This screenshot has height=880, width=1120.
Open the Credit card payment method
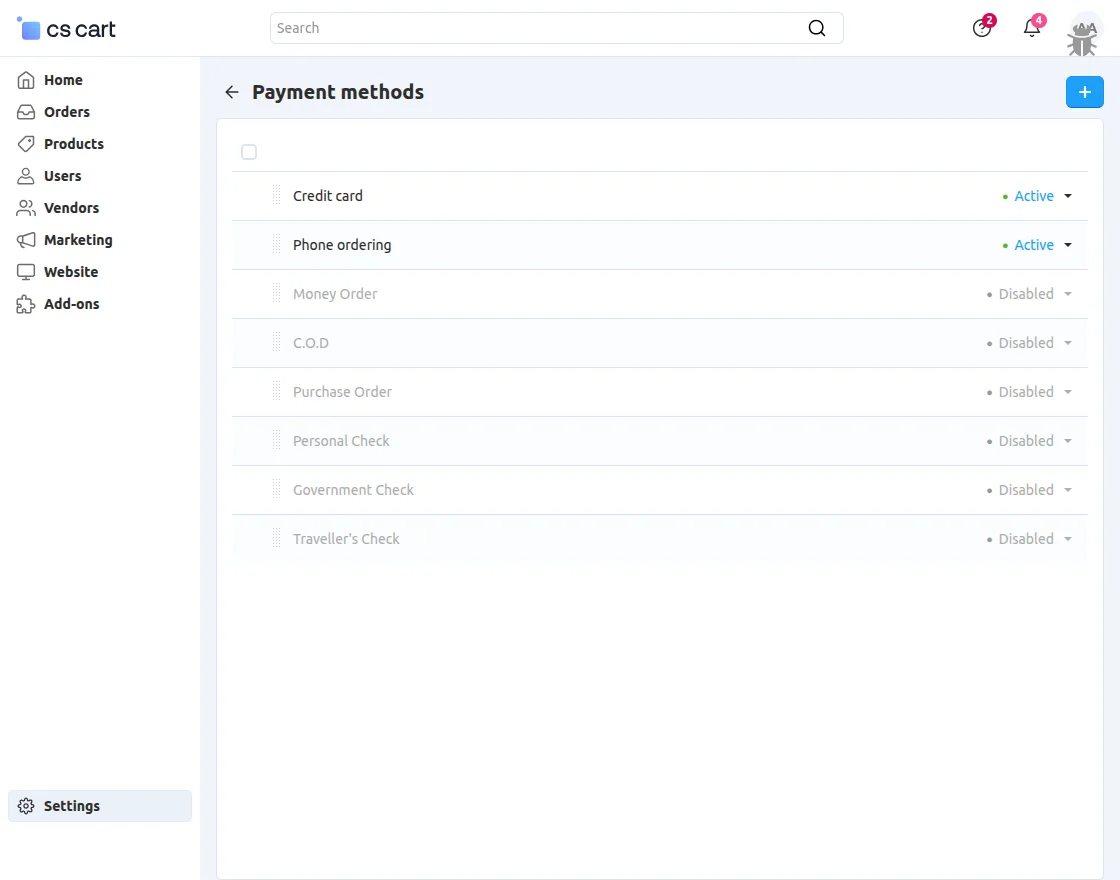tap(328, 196)
